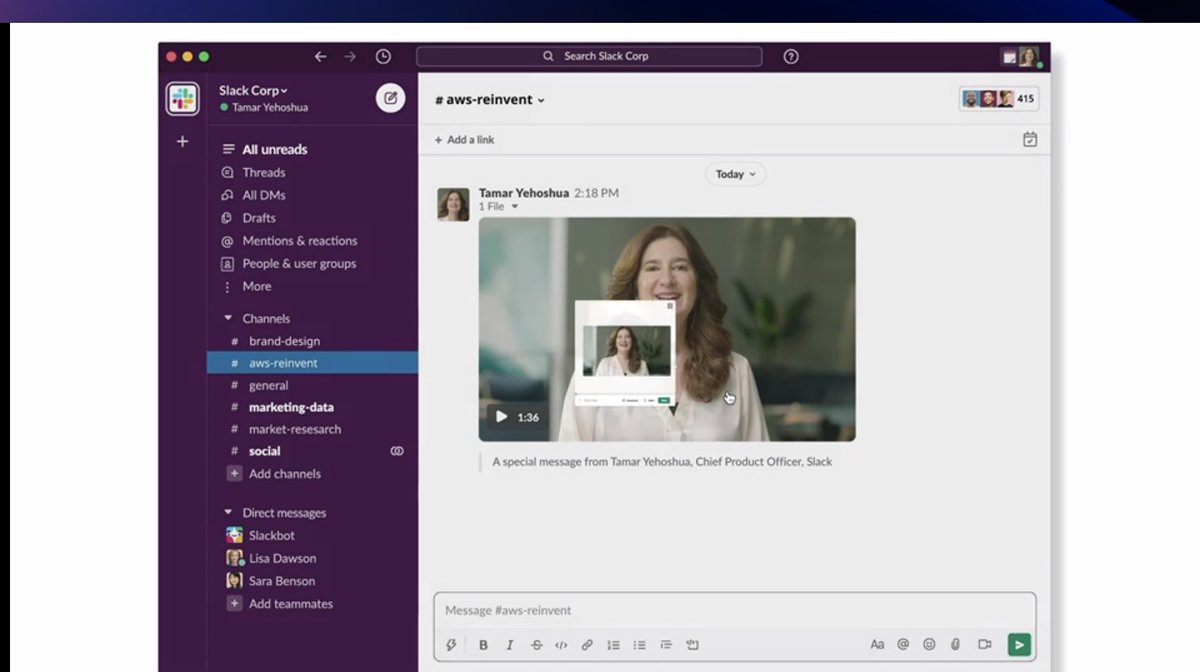Record a video clip with camera icon
1200x672 pixels.
pyautogui.click(x=984, y=645)
